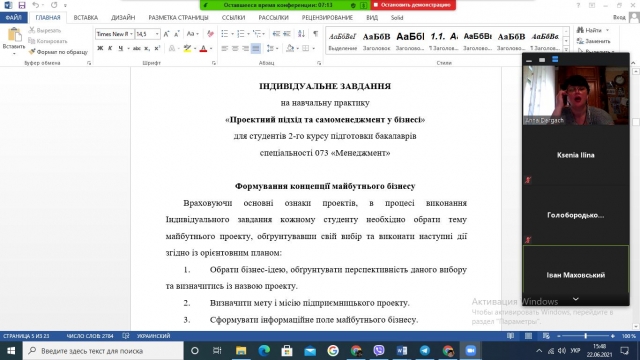Apply the first Заголовок style

point(376,41)
